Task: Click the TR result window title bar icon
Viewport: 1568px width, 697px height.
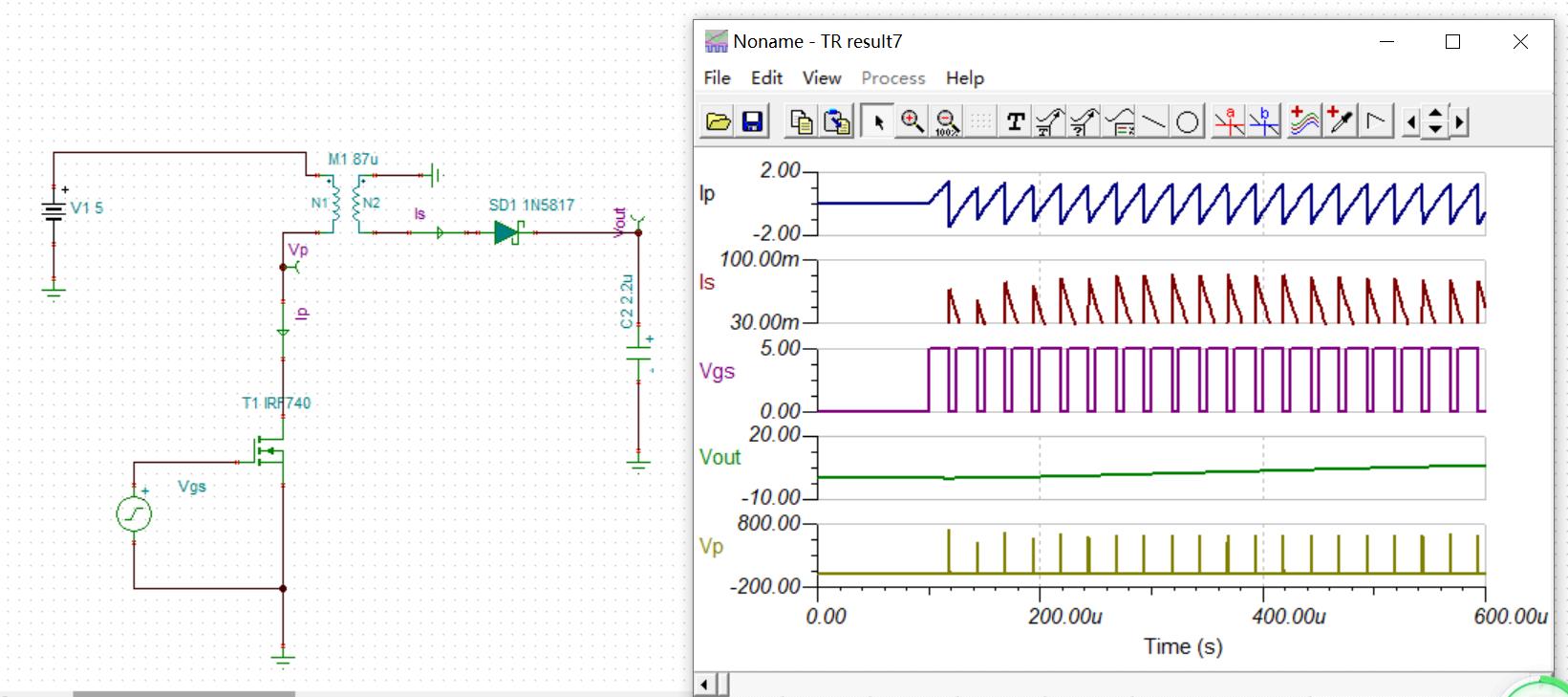Action: click(x=716, y=41)
